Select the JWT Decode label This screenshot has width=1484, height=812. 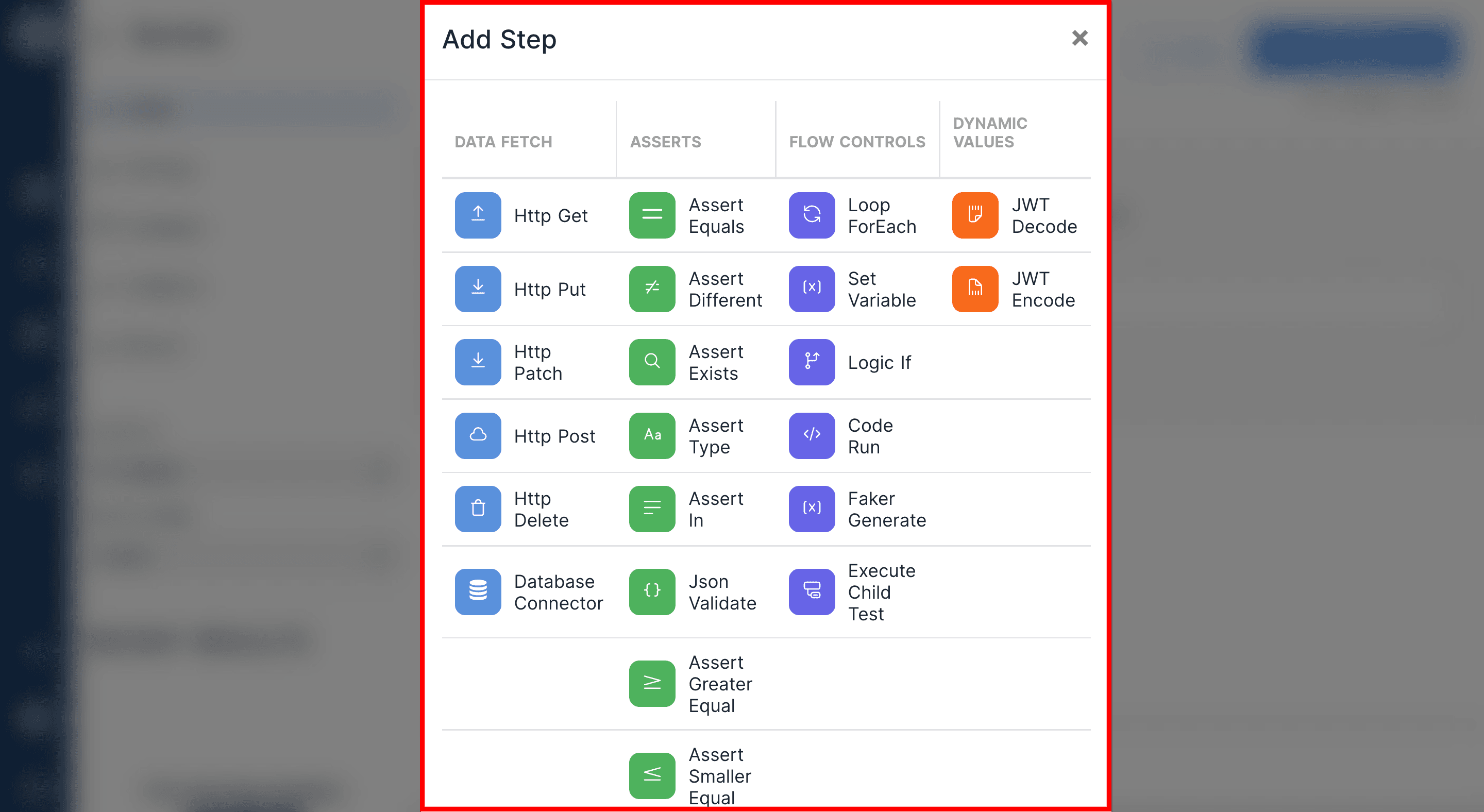1044,215
